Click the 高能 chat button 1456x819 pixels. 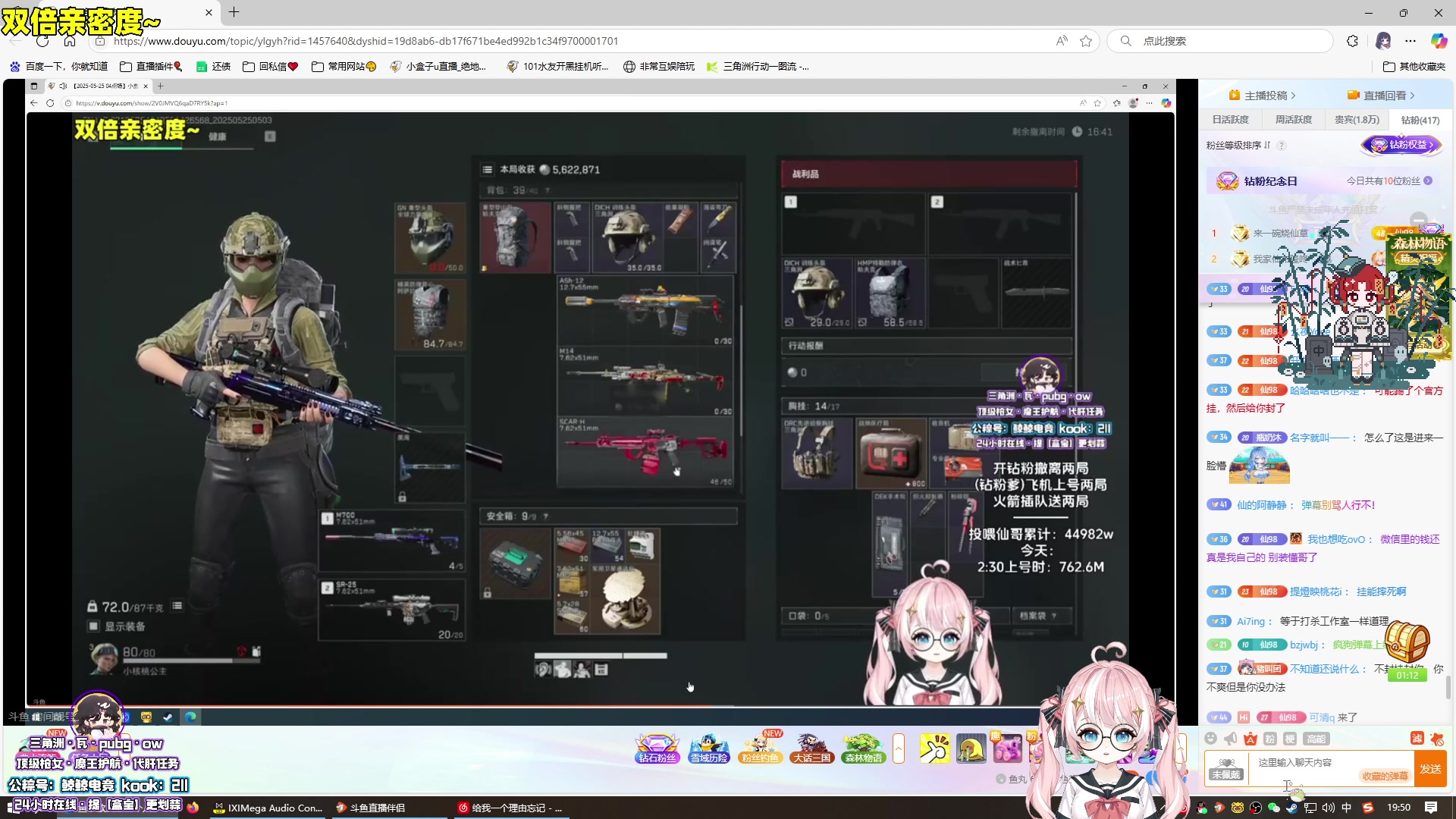[x=1316, y=739]
